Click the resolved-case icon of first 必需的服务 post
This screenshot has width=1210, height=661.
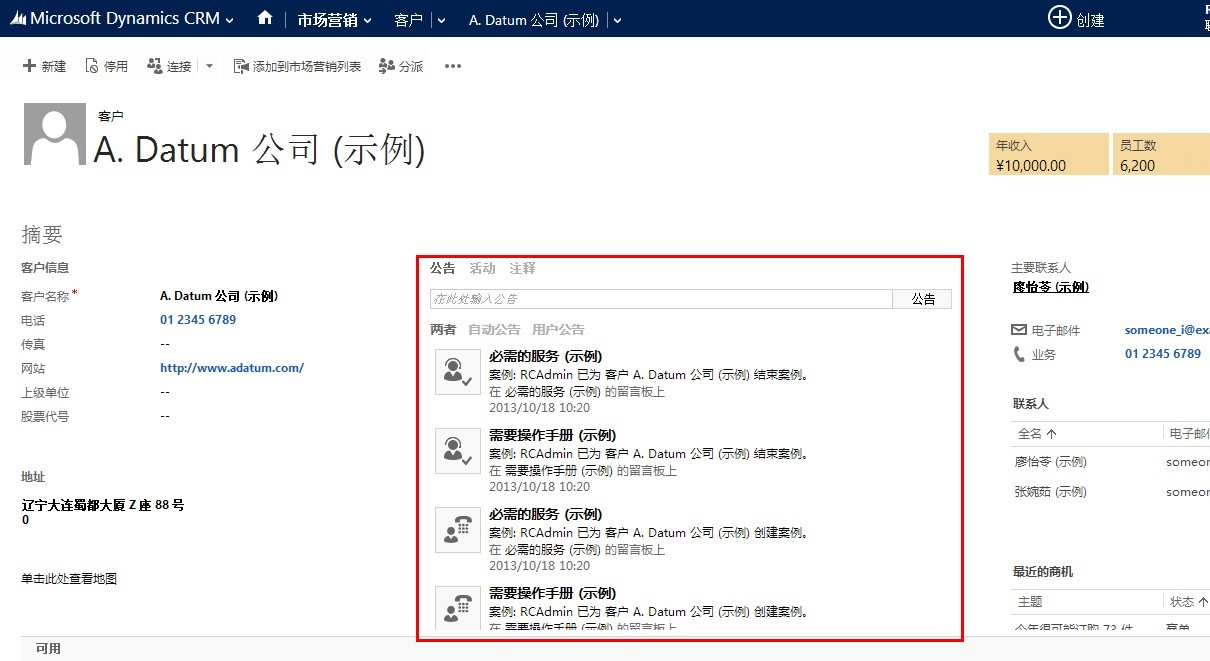(x=458, y=372)
